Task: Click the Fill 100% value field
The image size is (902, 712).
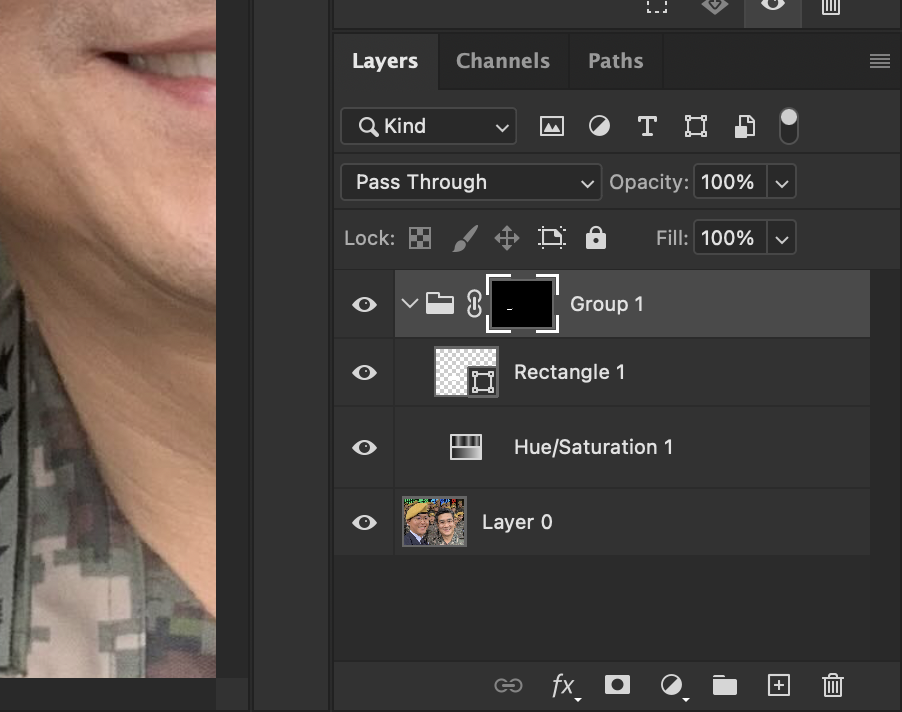Action: coord(729,238)
